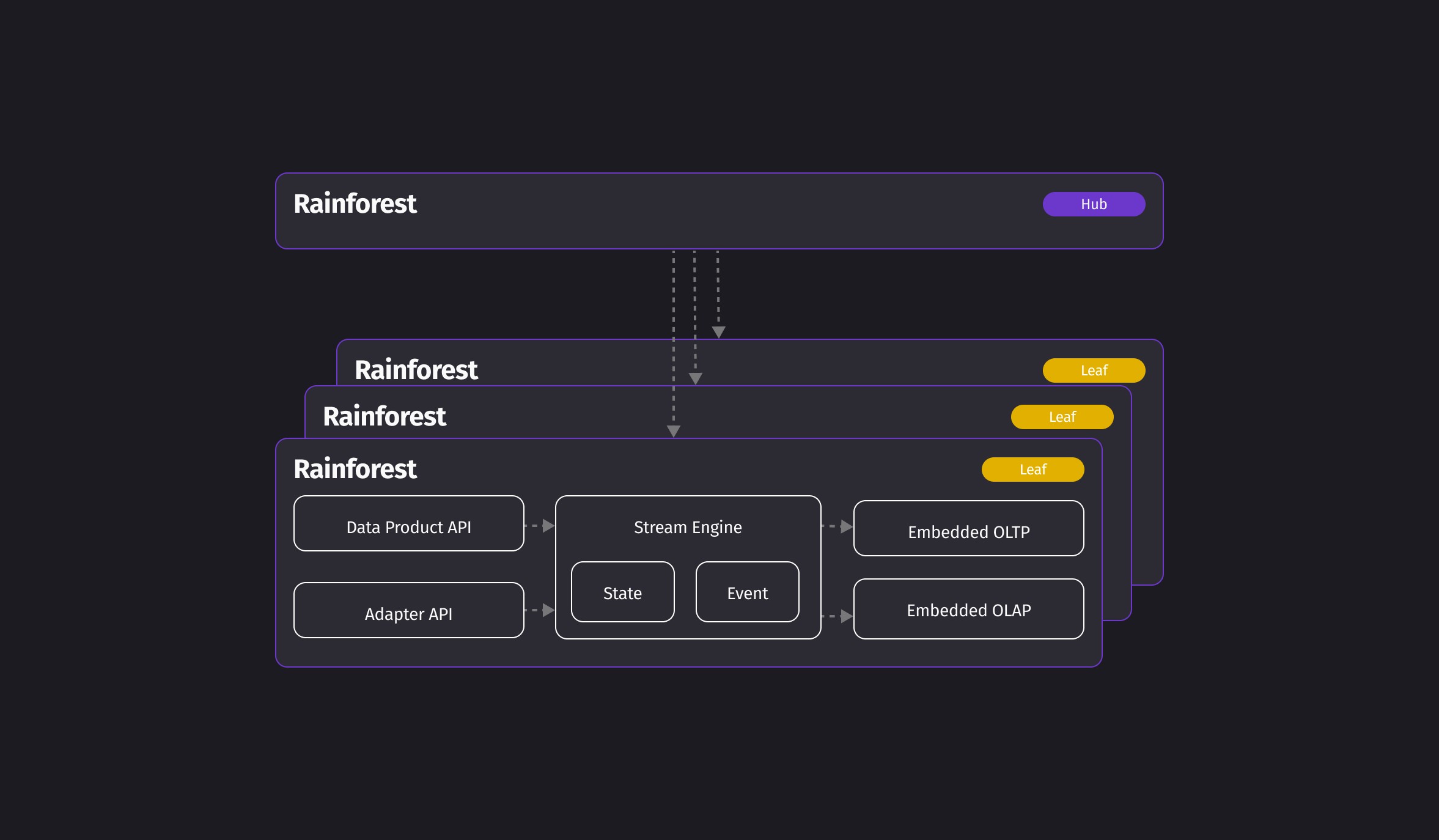Select the Stream Engine label
Image resolution: width=1439 pixels, height=840 pixels.
(x=688, y=527)
